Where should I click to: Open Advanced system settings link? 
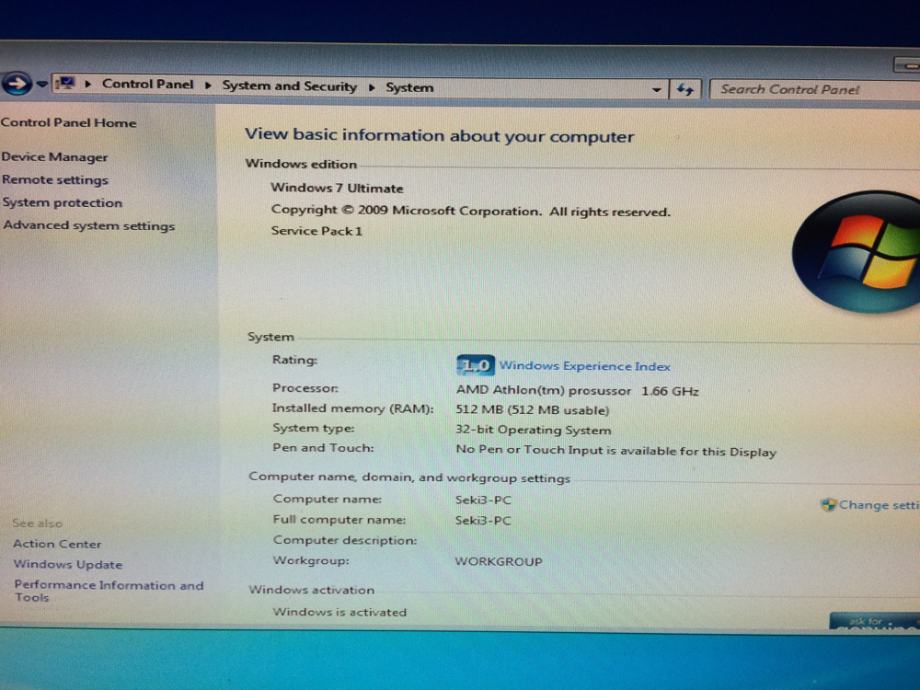(x=89, y=225)
